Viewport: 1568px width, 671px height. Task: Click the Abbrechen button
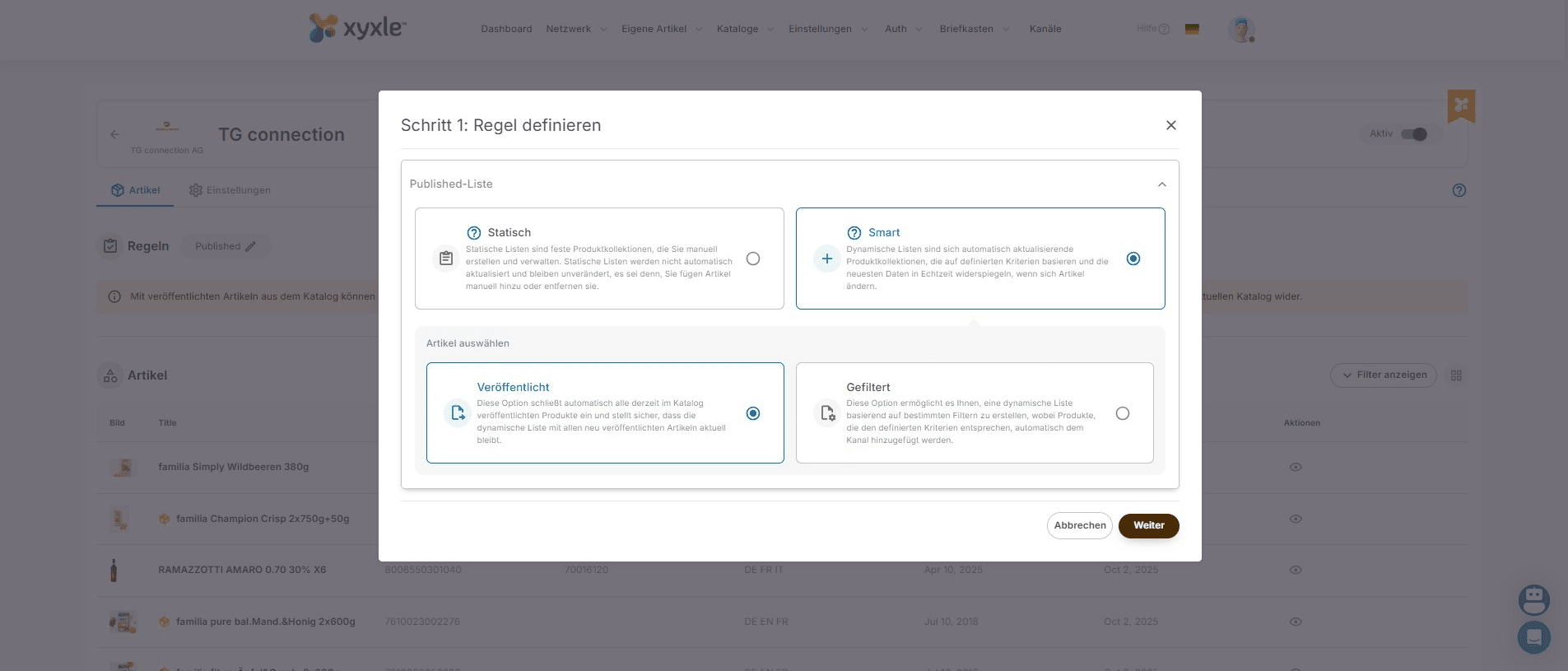(x=1079, y=525)
